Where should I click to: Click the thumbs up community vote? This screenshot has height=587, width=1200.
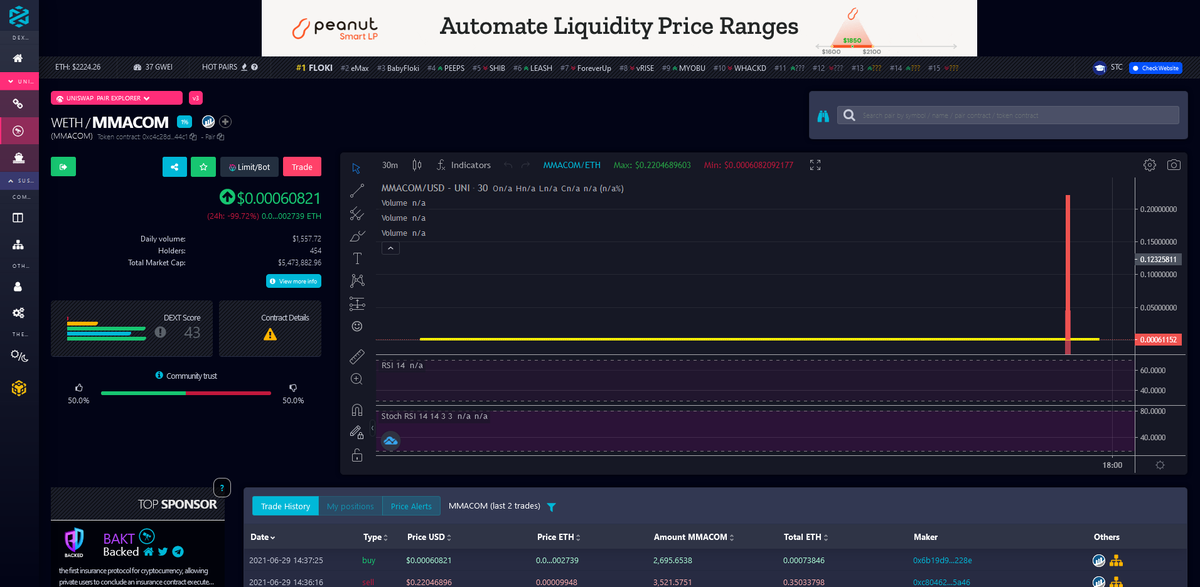pyautogui.click(x=79, y=386)
